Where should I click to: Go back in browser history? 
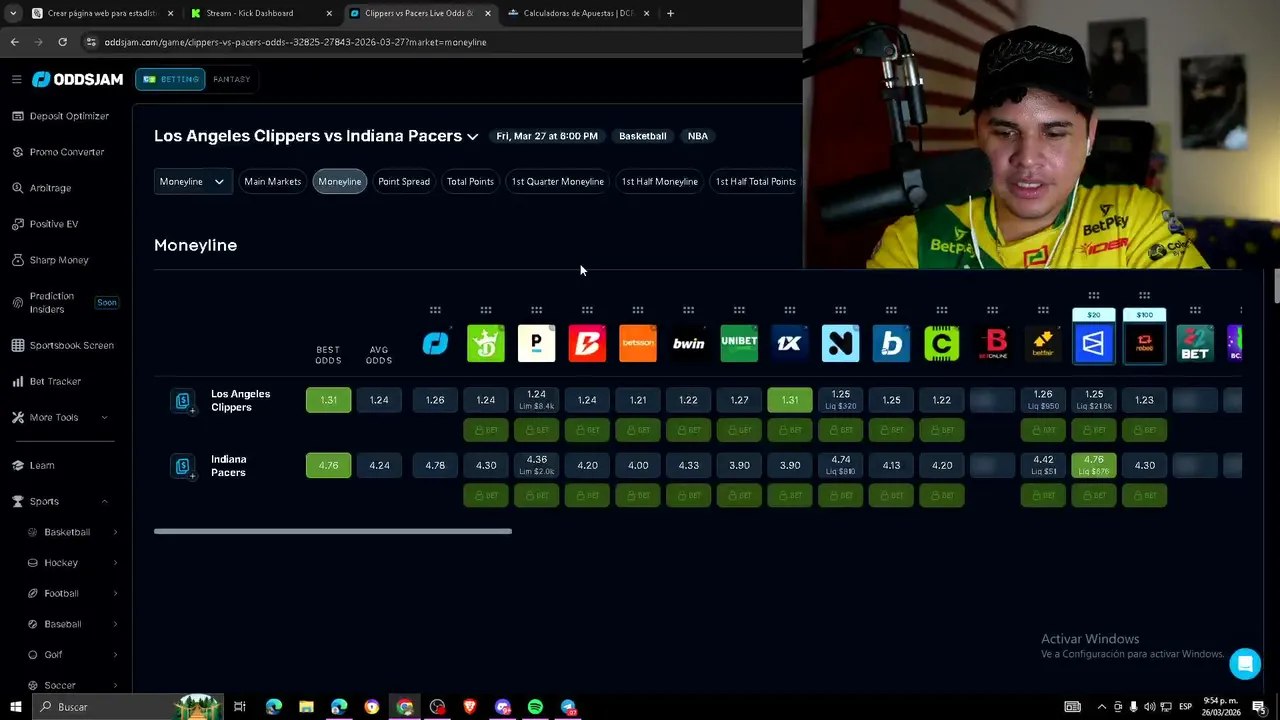coord(14,42)
